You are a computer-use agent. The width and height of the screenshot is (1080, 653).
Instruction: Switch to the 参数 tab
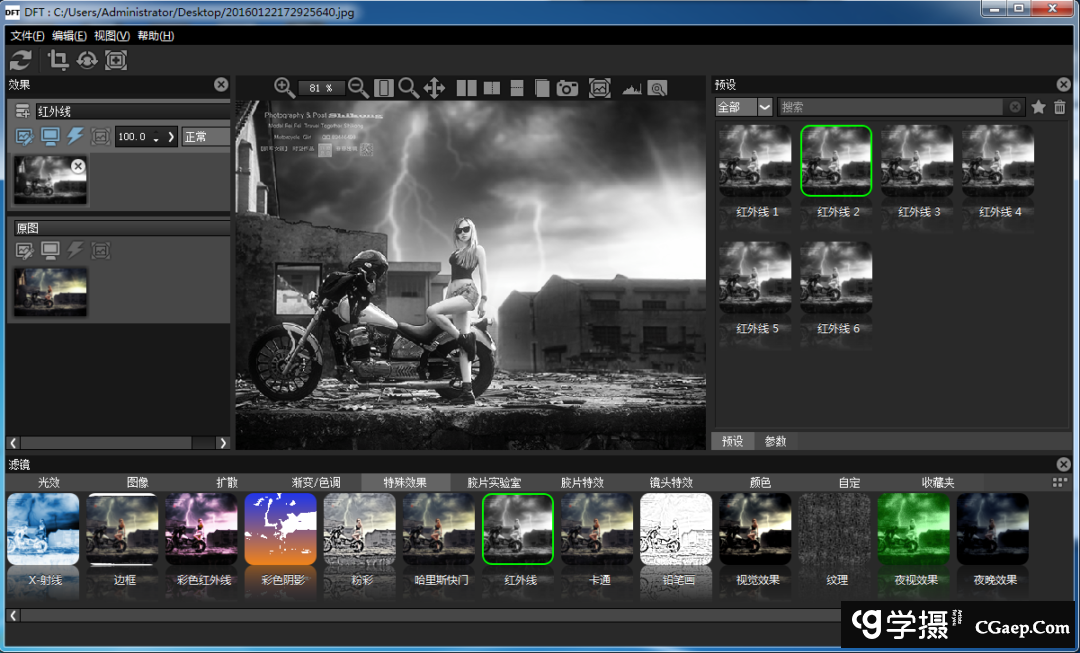[776, 441]
